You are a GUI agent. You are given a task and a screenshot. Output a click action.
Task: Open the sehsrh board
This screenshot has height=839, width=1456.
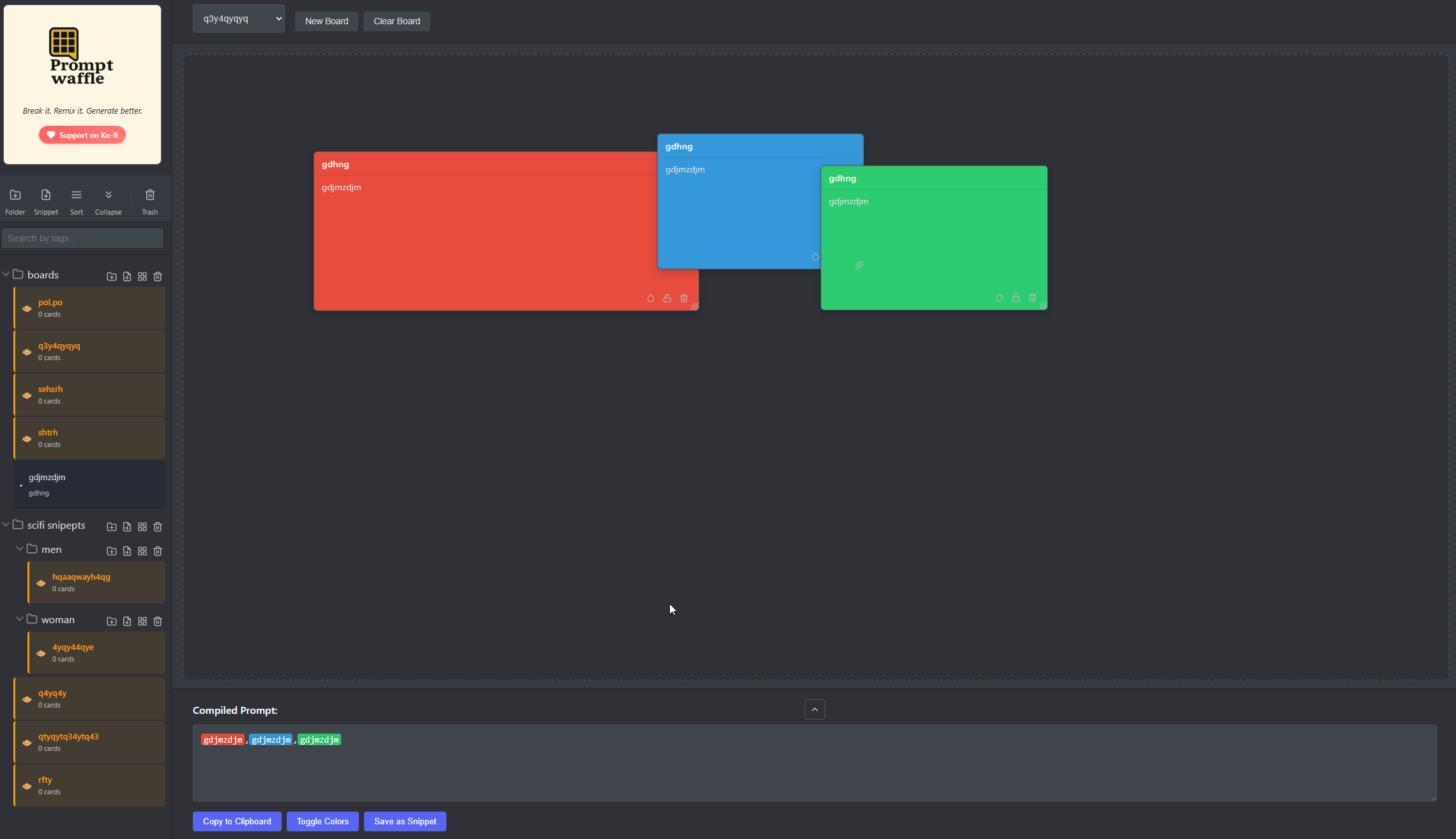point(89,395)
